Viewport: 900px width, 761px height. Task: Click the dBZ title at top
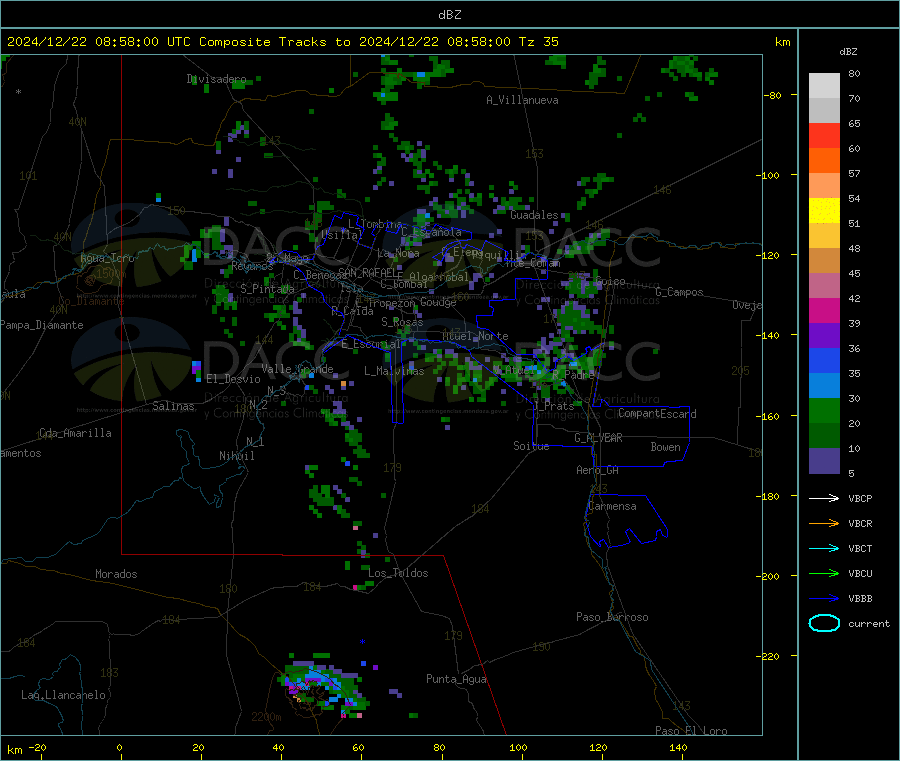pyautogui.click(x=449, y=15)
